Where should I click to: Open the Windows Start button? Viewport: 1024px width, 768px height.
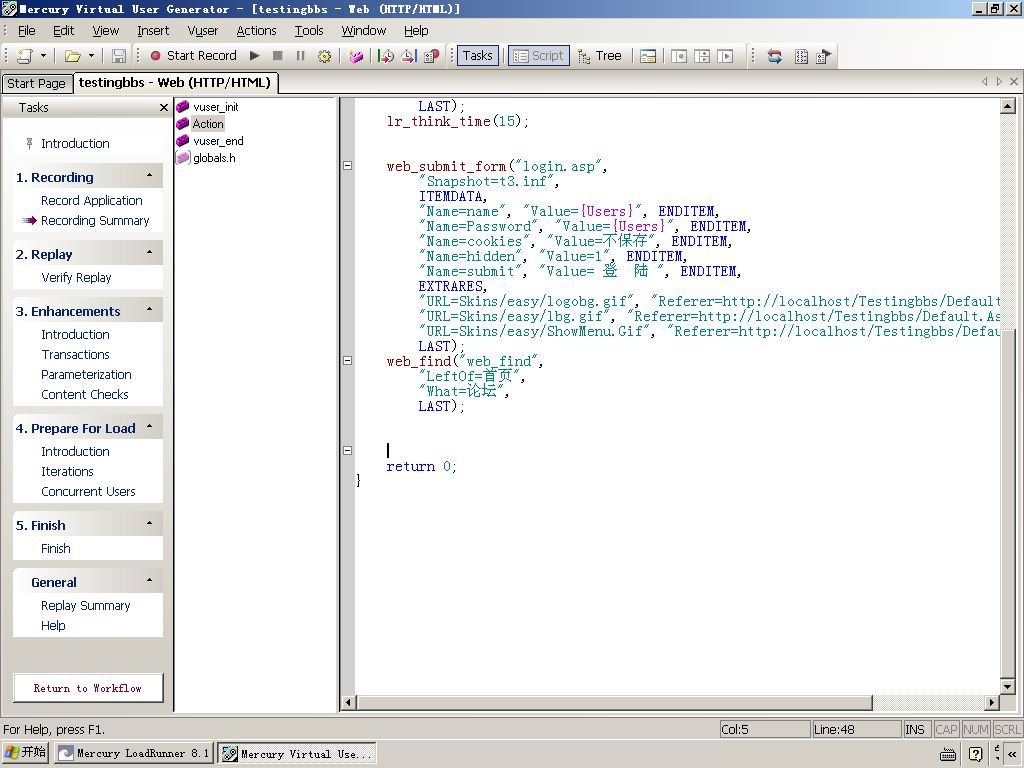pyautogui.click(x=25, y=752)
